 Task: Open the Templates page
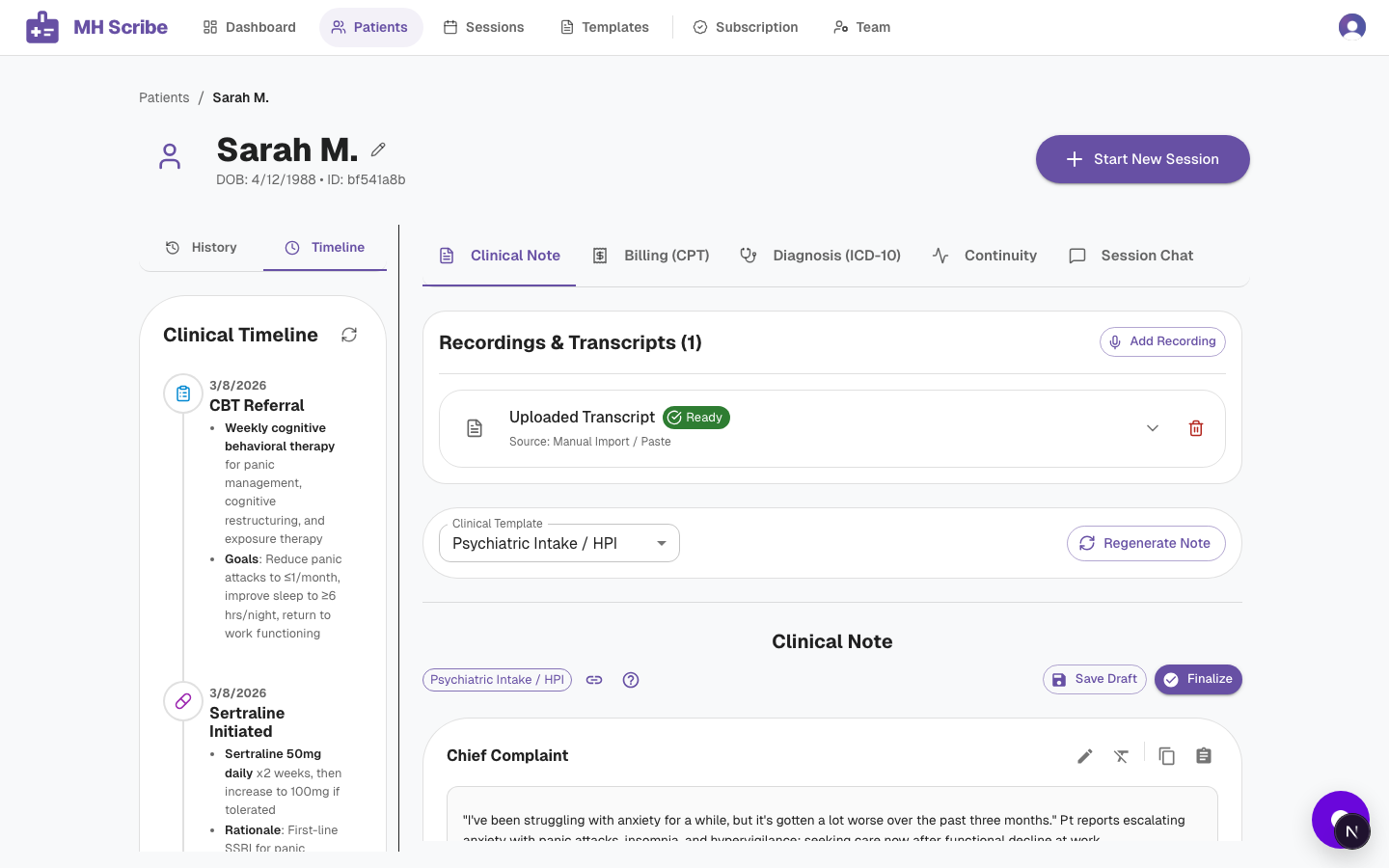[605, 27]
